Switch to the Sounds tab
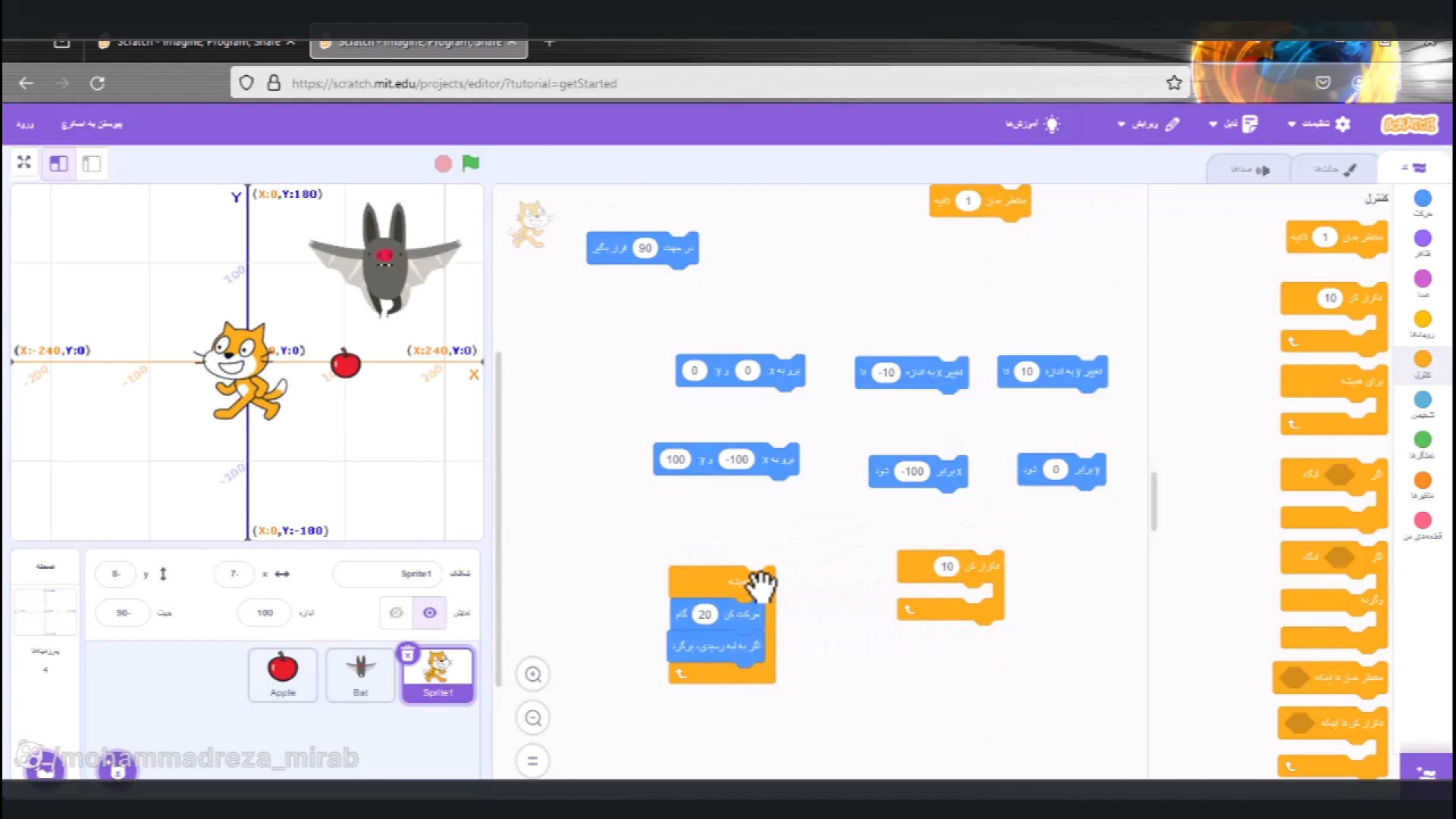 coord(1250,170)
